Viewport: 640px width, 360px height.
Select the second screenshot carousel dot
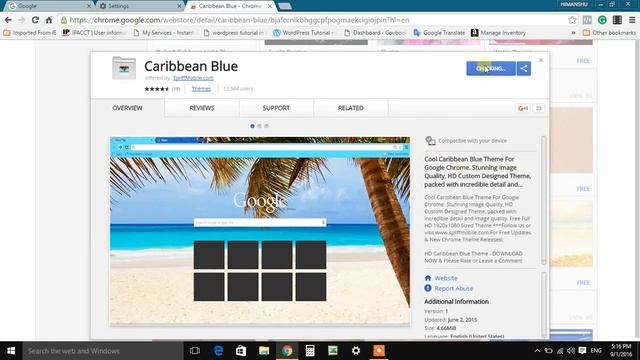259,126
